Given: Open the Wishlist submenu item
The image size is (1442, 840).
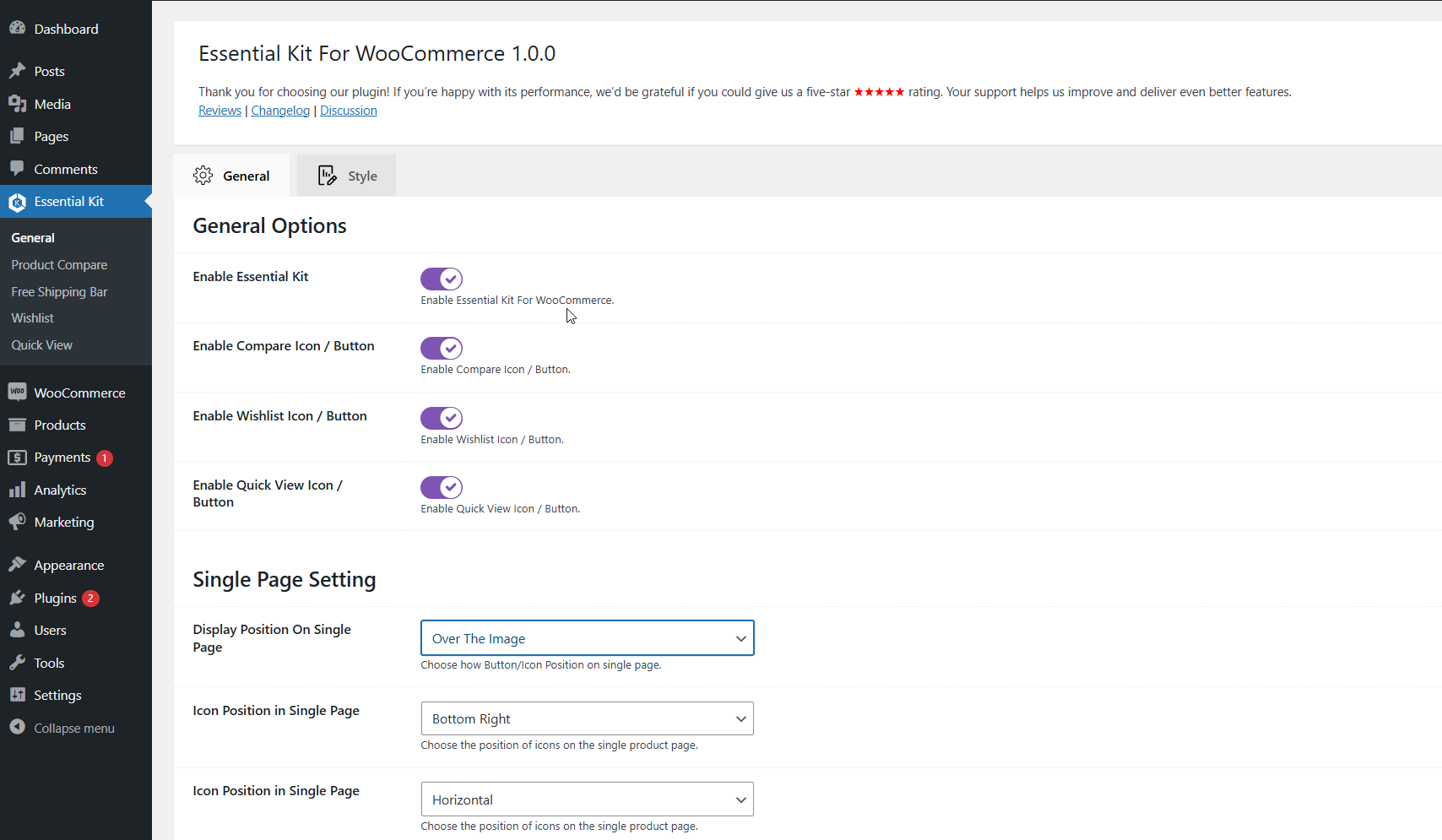Looking at the screenshot, I should pos(32,318).
